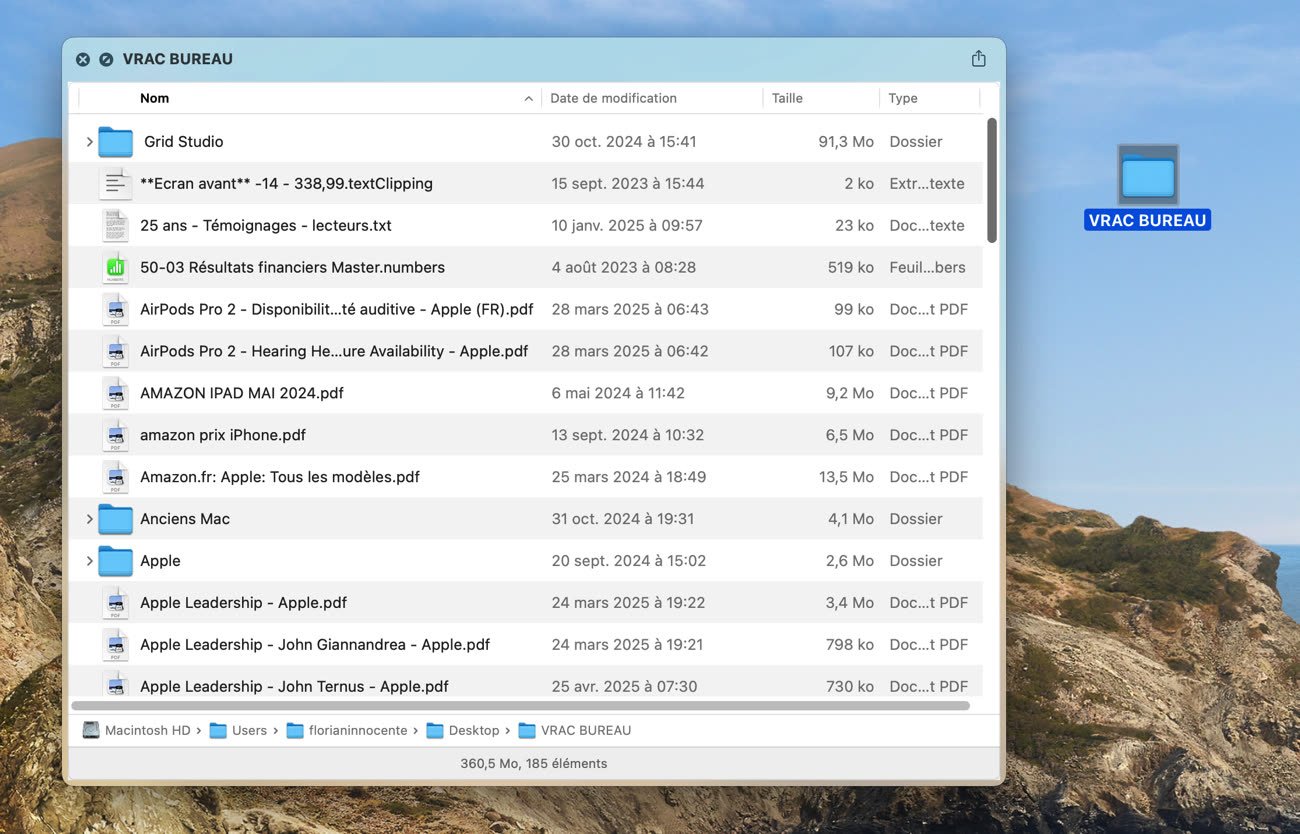Click the PDF icon for AMAZON IPAD MAI 2024

click(116, 394)
